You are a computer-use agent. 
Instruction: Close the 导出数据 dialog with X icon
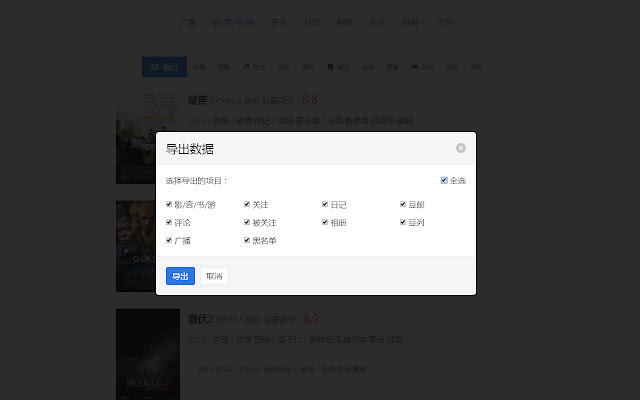tap(461, 148)
